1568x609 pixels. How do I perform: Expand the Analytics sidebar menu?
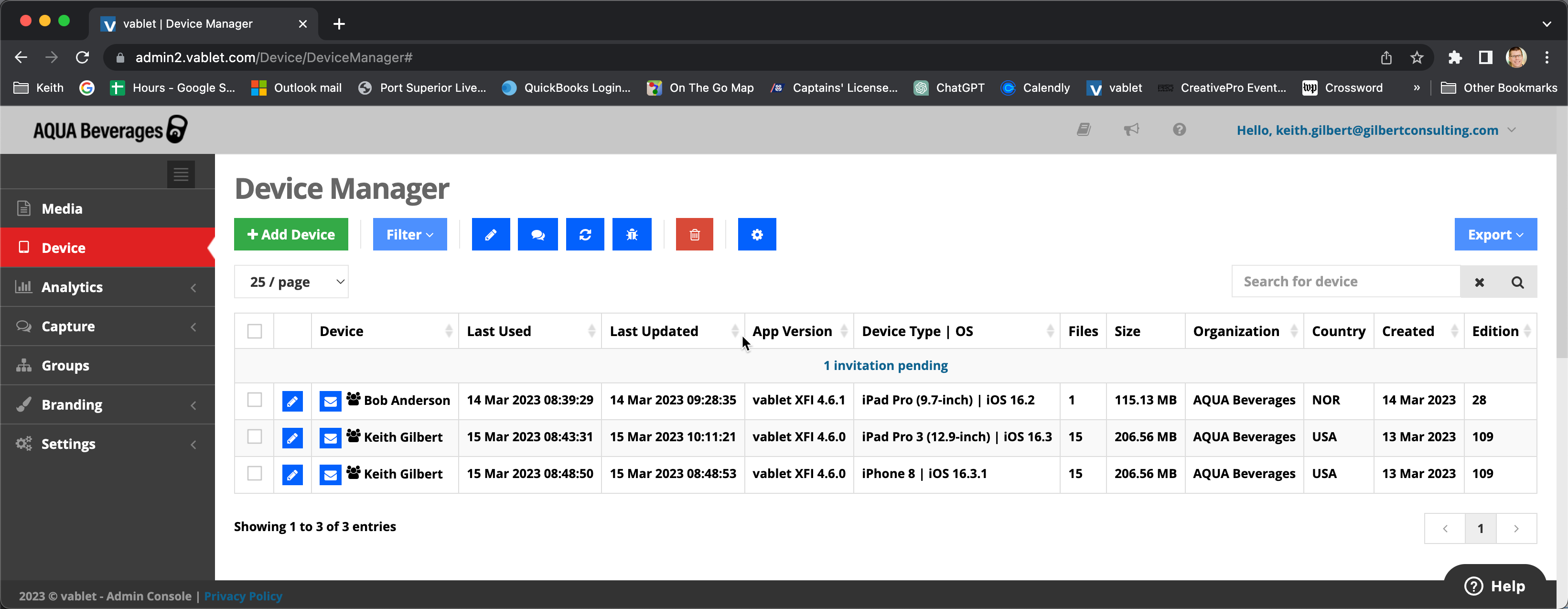107,287
